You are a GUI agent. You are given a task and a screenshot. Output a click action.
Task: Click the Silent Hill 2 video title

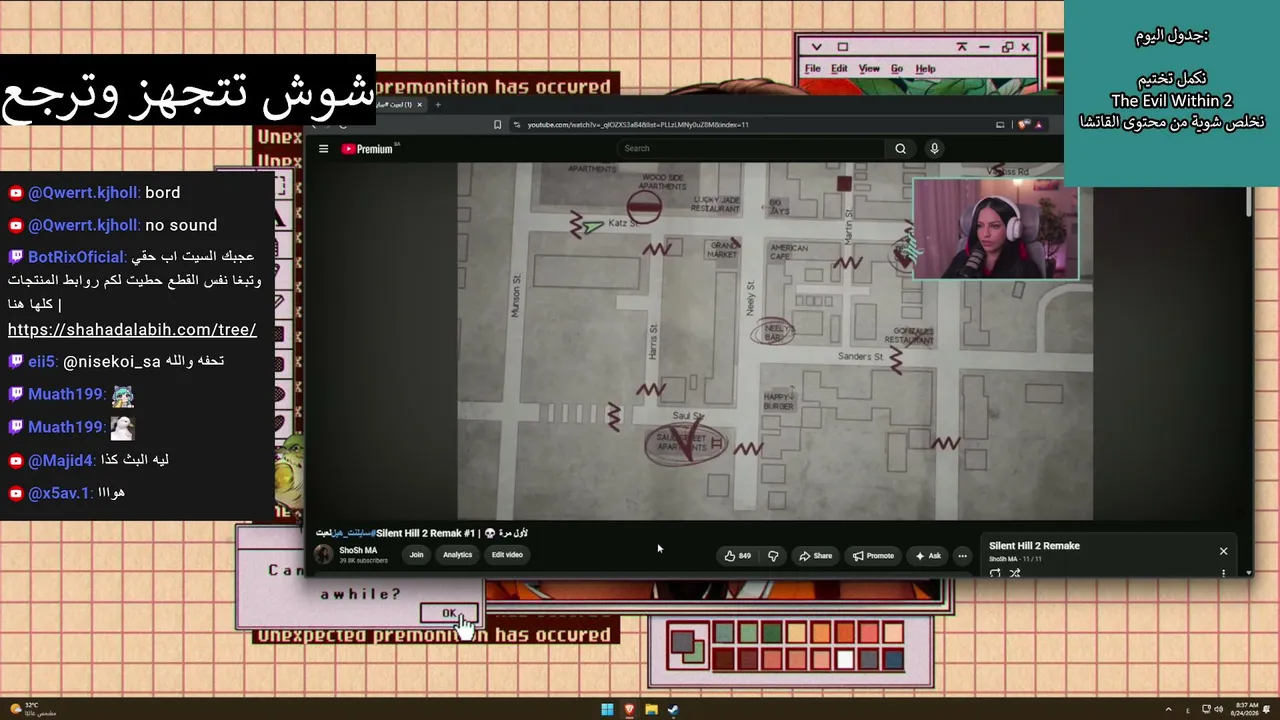point(422,533)
